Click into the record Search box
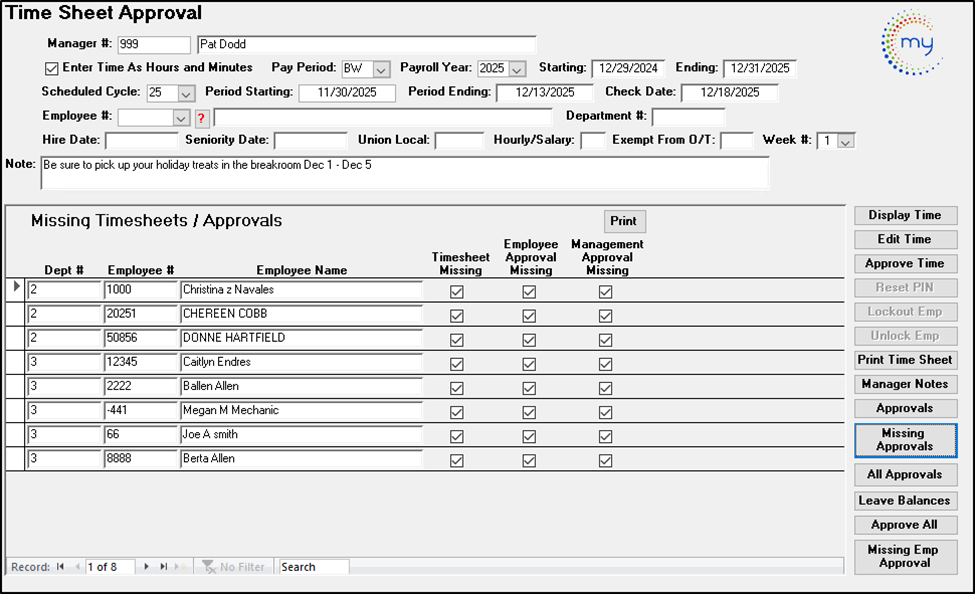This screenshot has height=594, width=975. (x=313, y=567)
